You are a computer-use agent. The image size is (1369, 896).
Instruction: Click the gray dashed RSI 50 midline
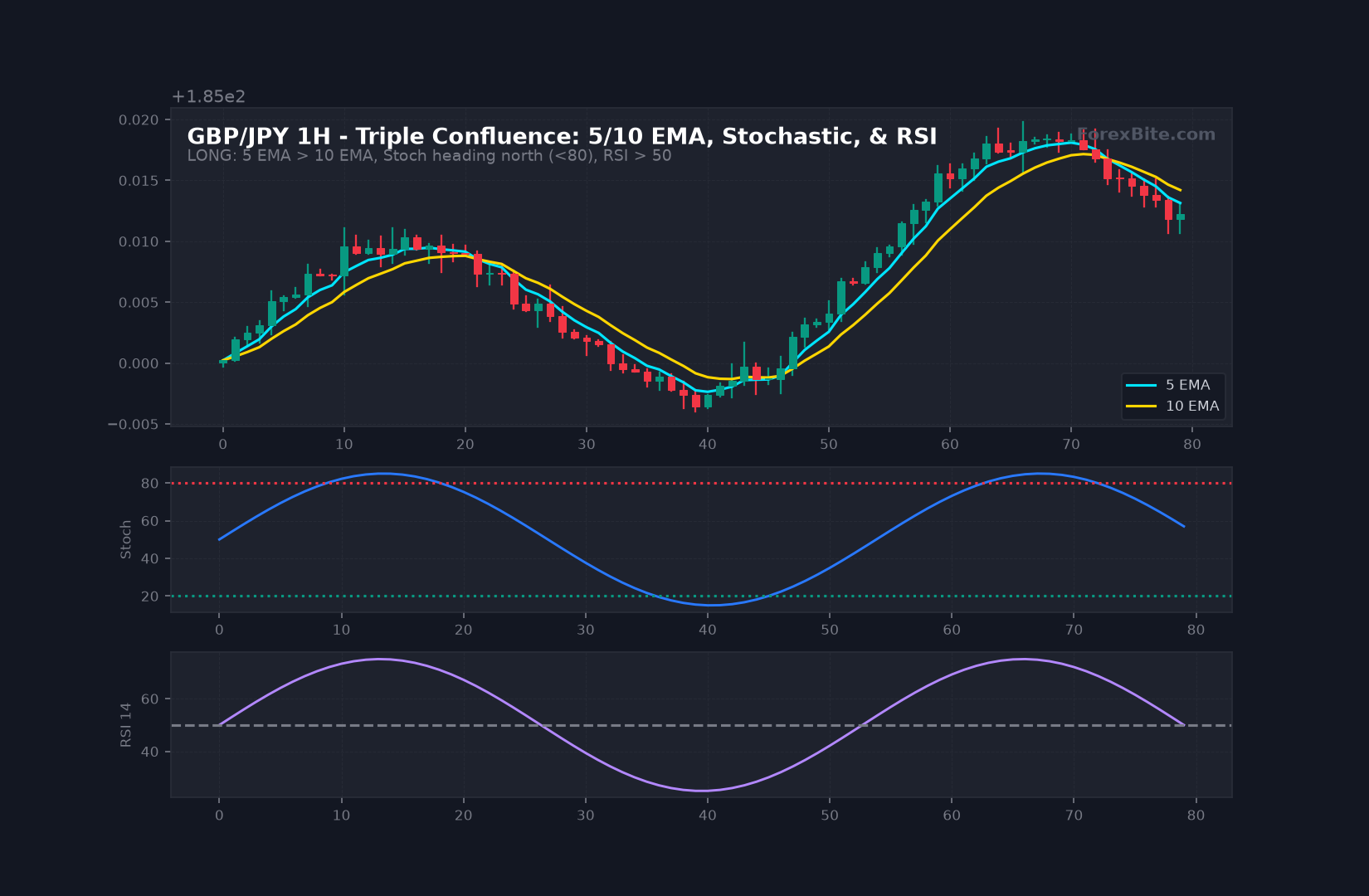click(701, 725)
